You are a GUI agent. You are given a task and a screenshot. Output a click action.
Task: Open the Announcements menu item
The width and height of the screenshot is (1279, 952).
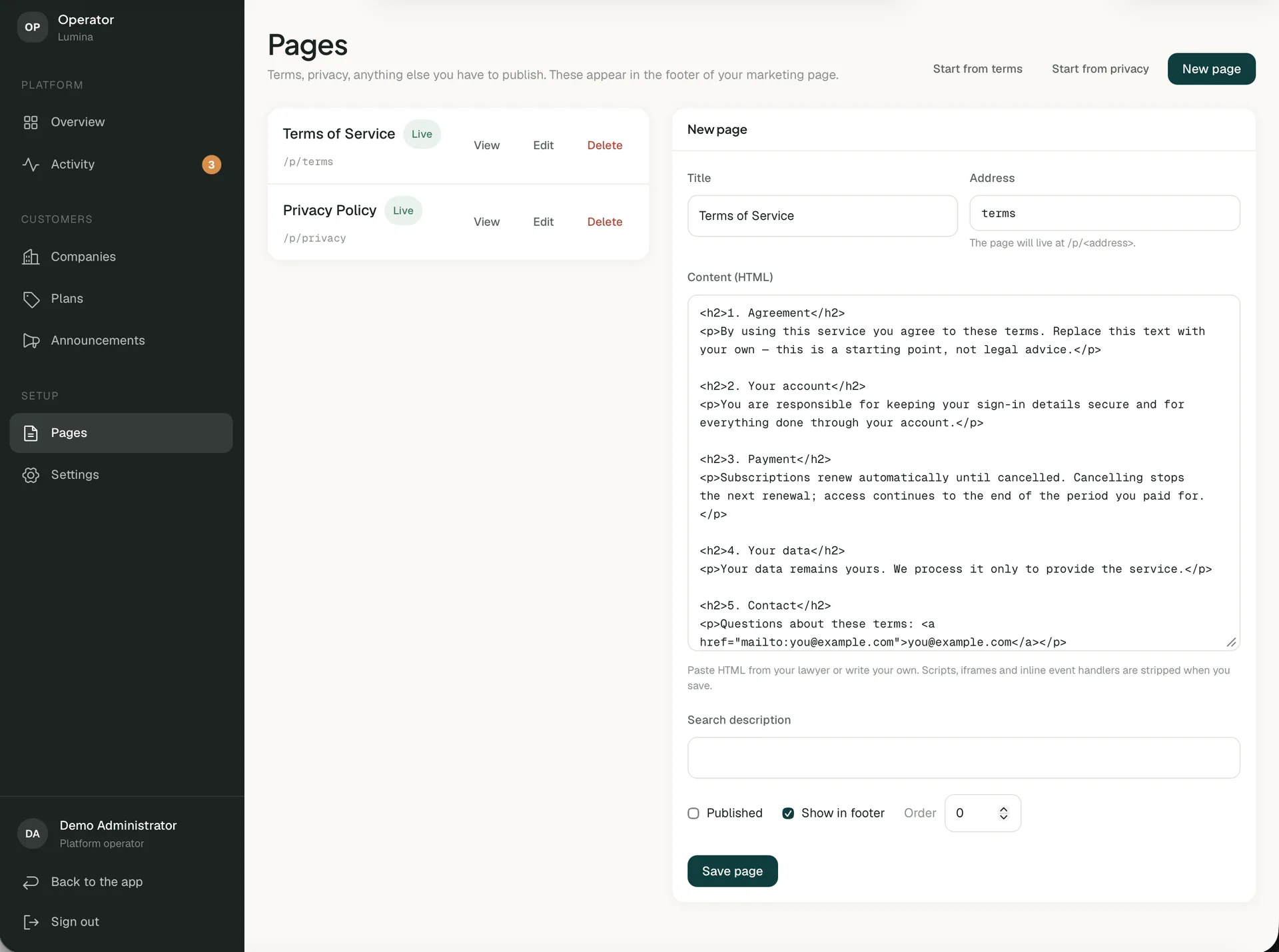pos(121,341)
